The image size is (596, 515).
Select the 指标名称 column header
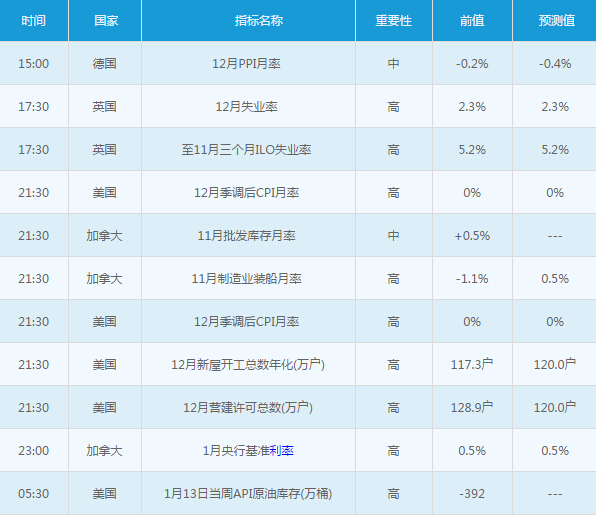[x=249, y=21]
